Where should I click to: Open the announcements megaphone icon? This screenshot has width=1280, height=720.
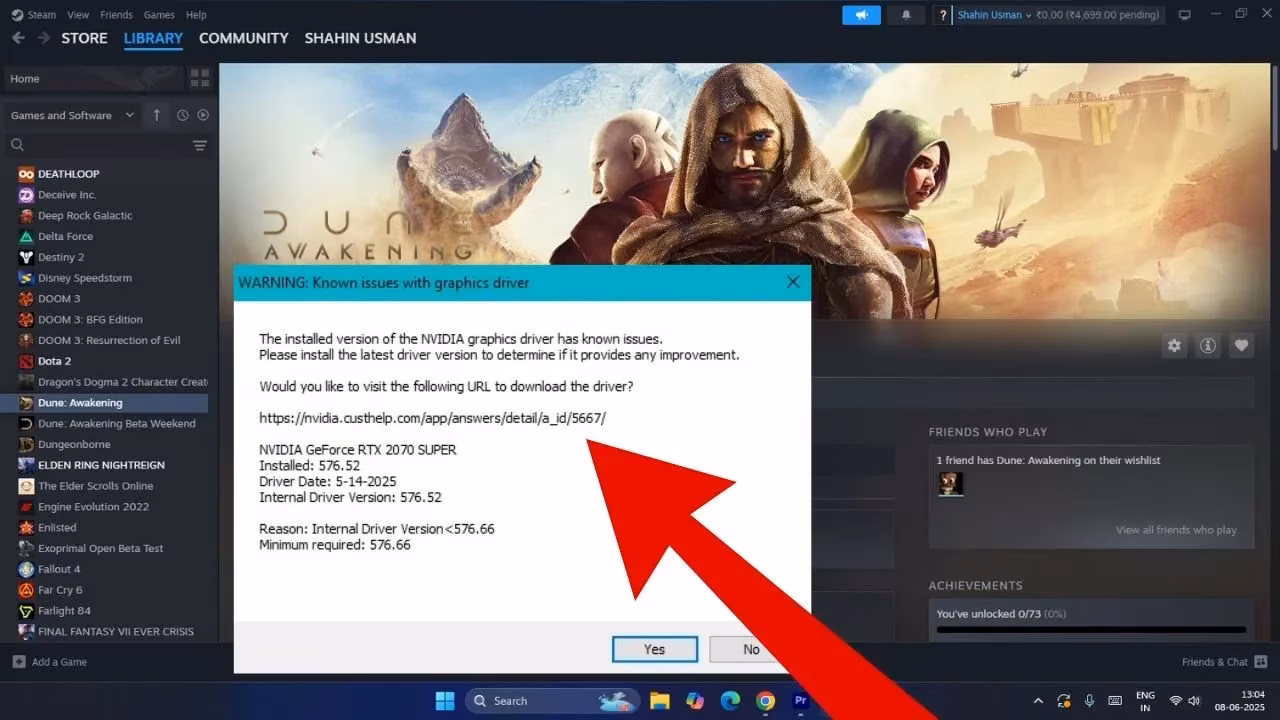click(861, 14)
